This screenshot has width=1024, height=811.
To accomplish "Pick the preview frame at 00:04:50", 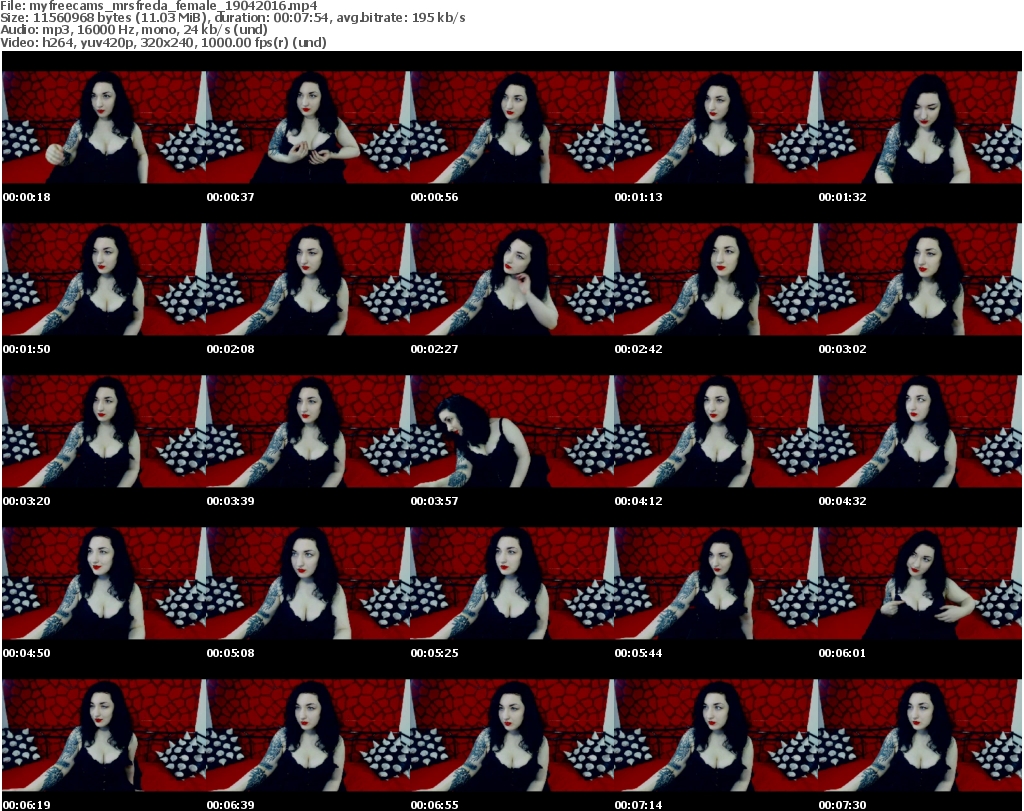I will (104, 583).
